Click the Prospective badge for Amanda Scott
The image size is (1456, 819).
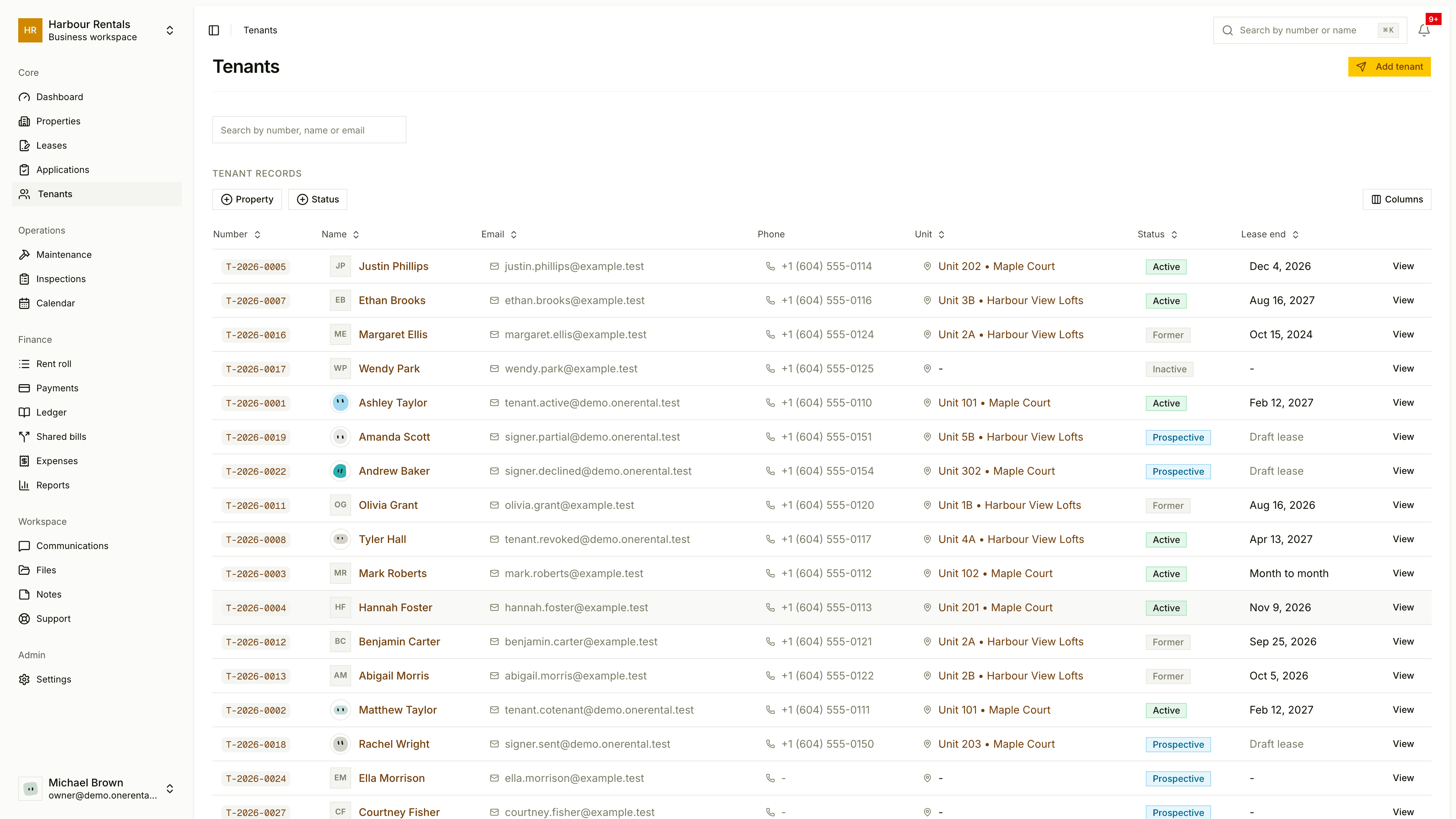coord(1178,438)
